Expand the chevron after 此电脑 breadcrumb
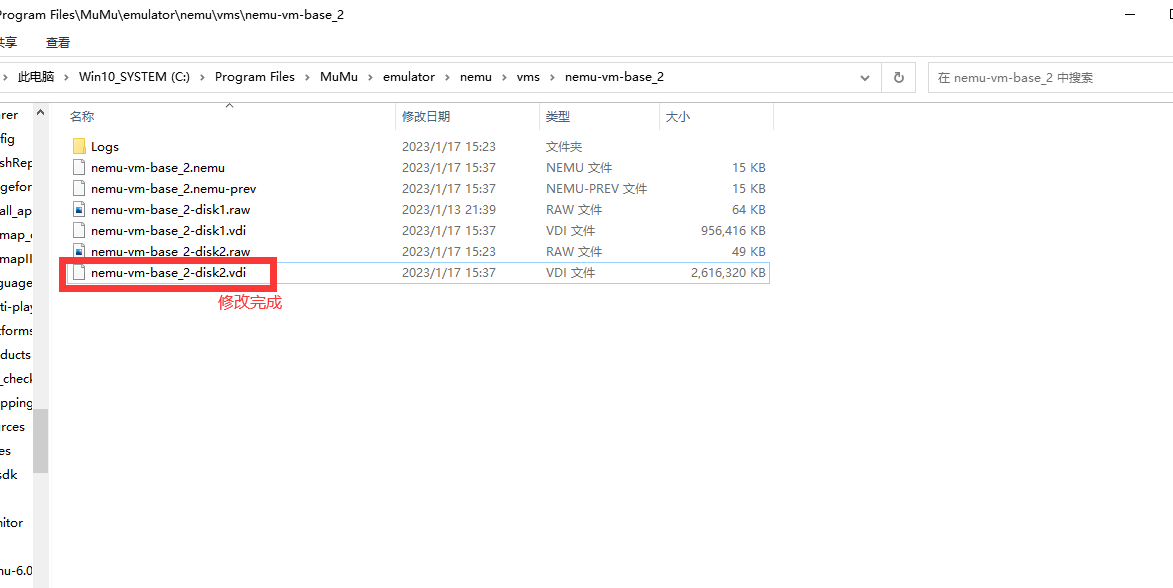Image resolution: width=1173 pixels, height=588 pixels. (x=67, y=77)
